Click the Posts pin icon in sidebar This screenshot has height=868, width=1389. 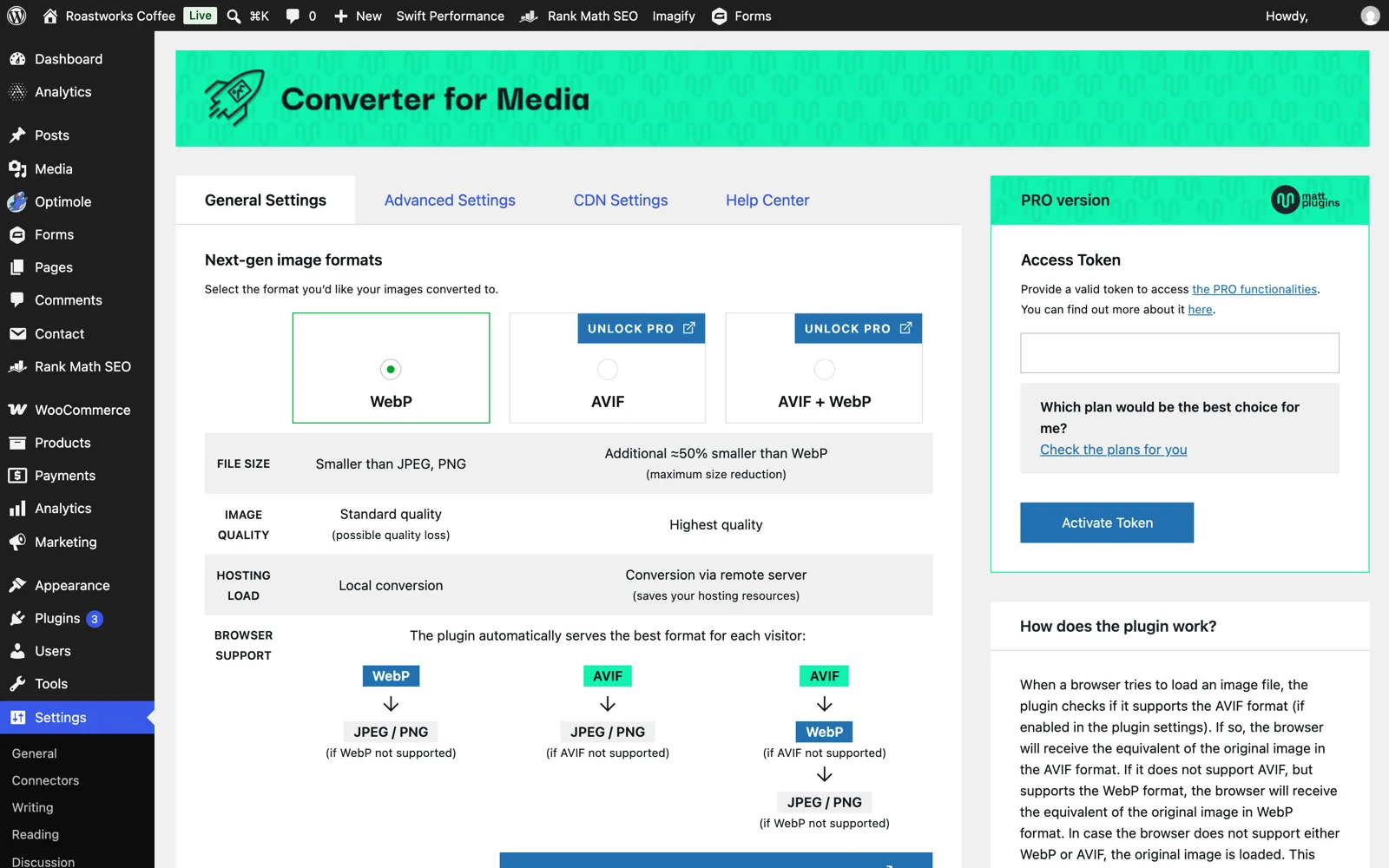(x=17, y=135)
